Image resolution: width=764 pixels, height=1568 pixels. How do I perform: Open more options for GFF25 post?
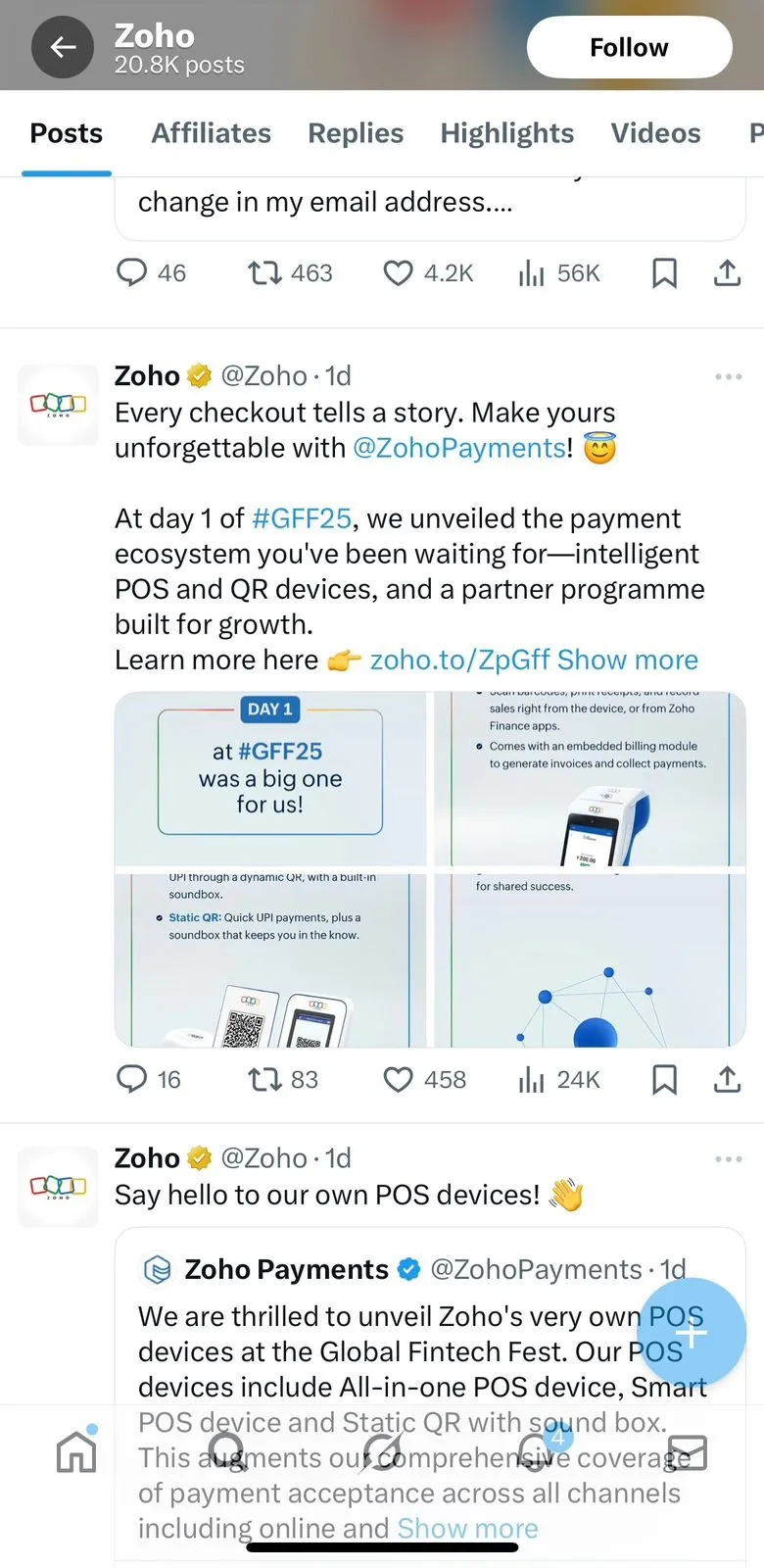[728, 377]
